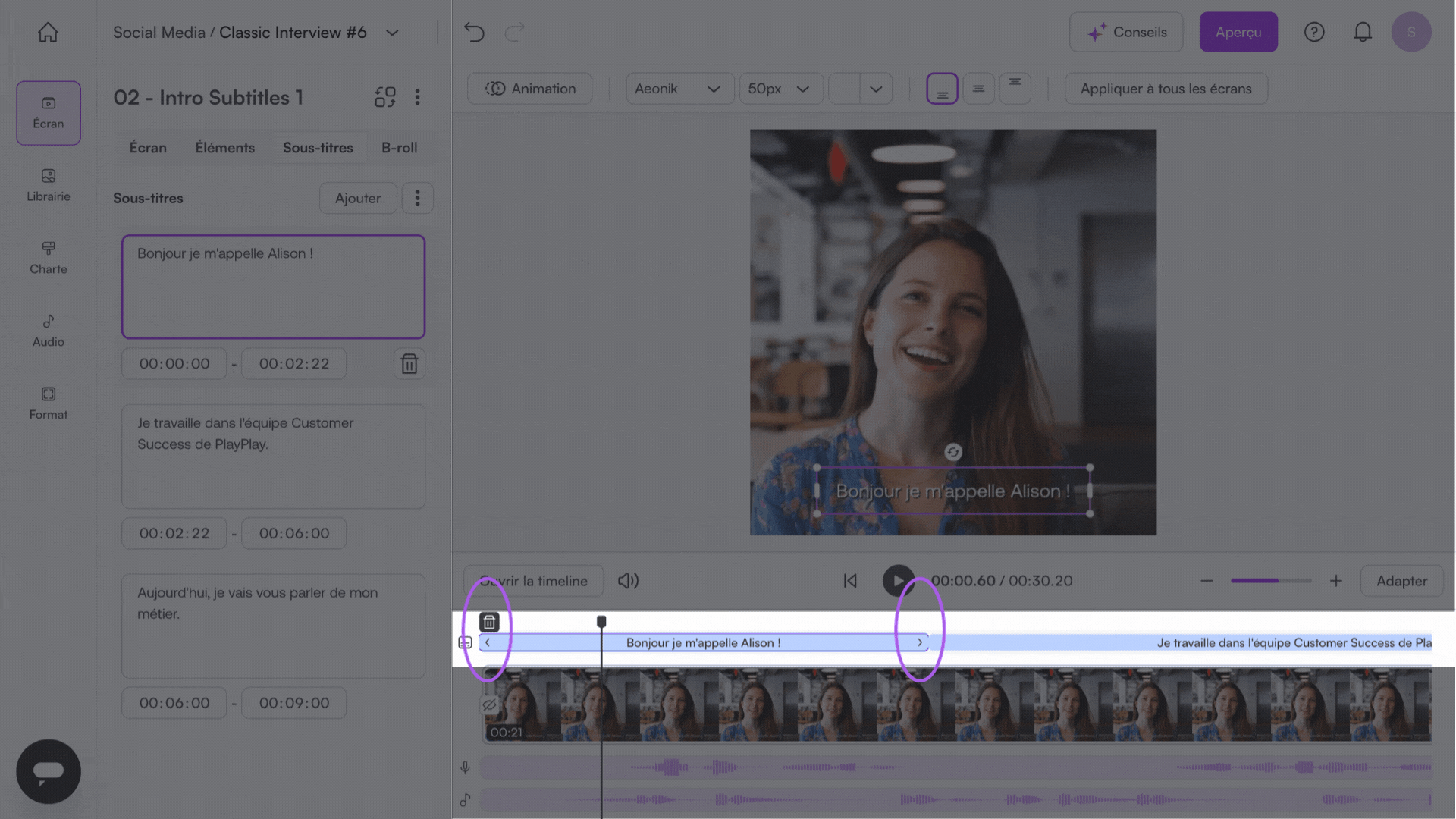Toggle video track visibility eye icon
Image resolution: width=1456 pixels, height=819 pixels.
[489, 705]
